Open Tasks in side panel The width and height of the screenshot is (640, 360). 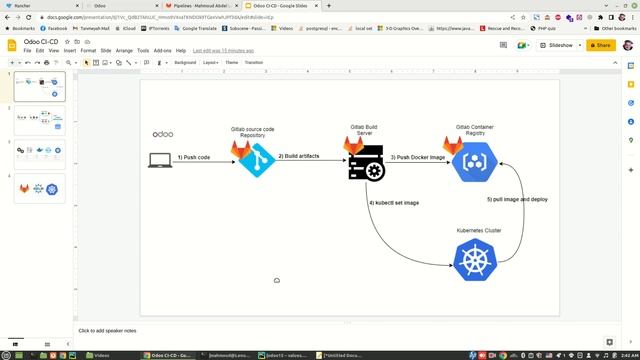(631, 103)
